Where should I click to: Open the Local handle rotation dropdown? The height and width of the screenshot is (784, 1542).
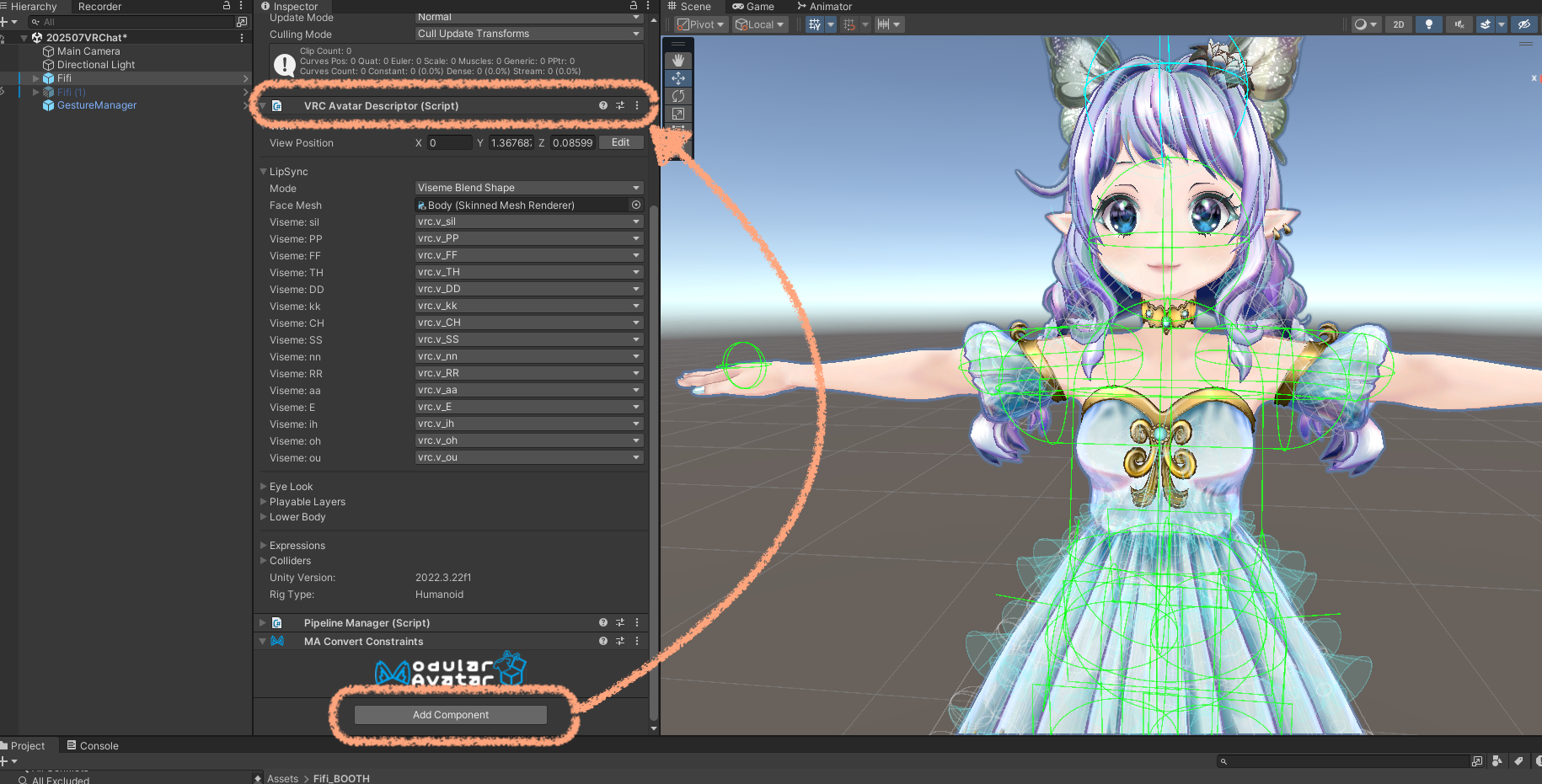[761, 24]
